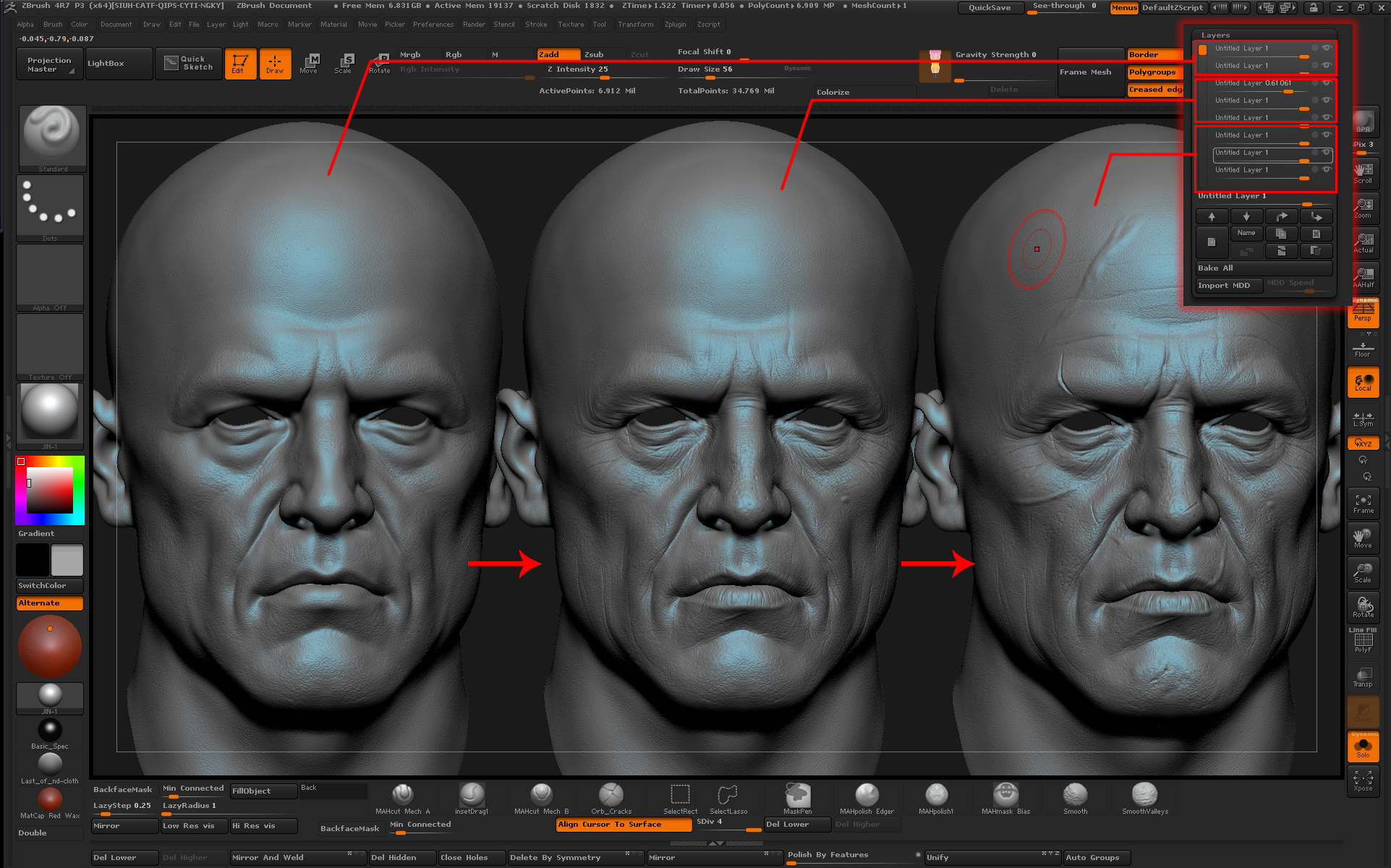Toggle Floor grid display

1364,349
